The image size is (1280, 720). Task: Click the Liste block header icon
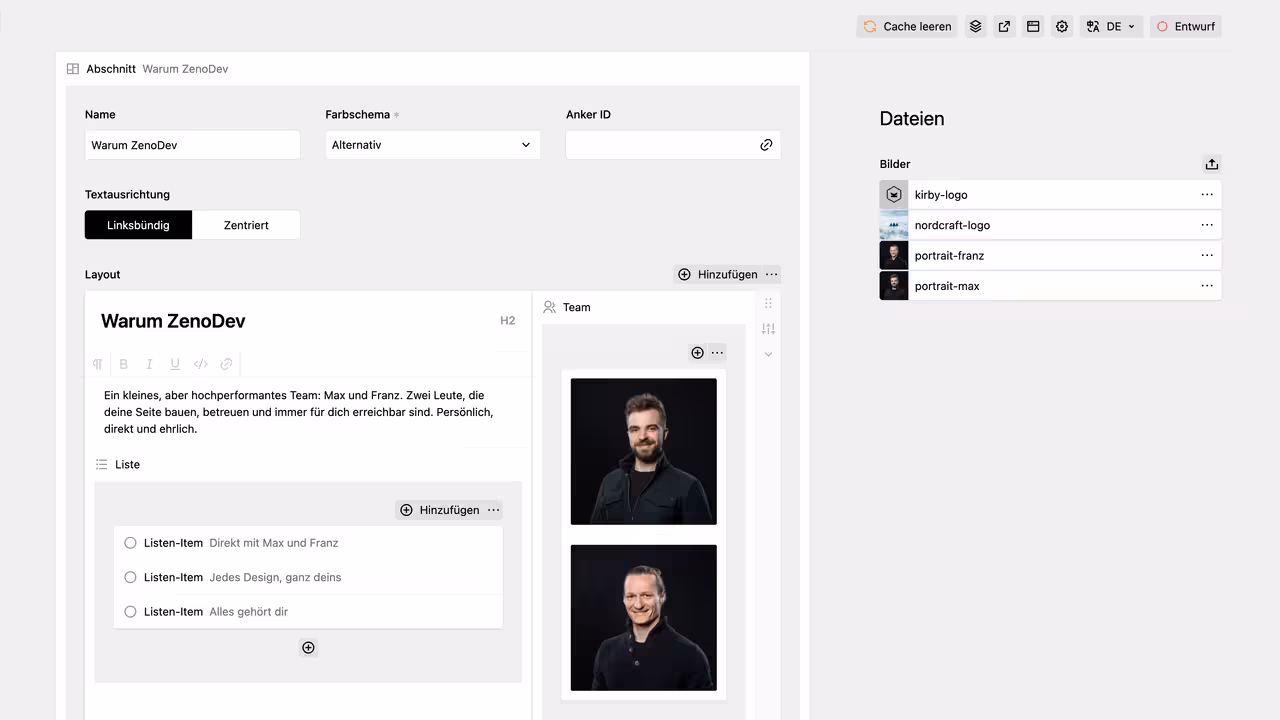tap(101, 464)
